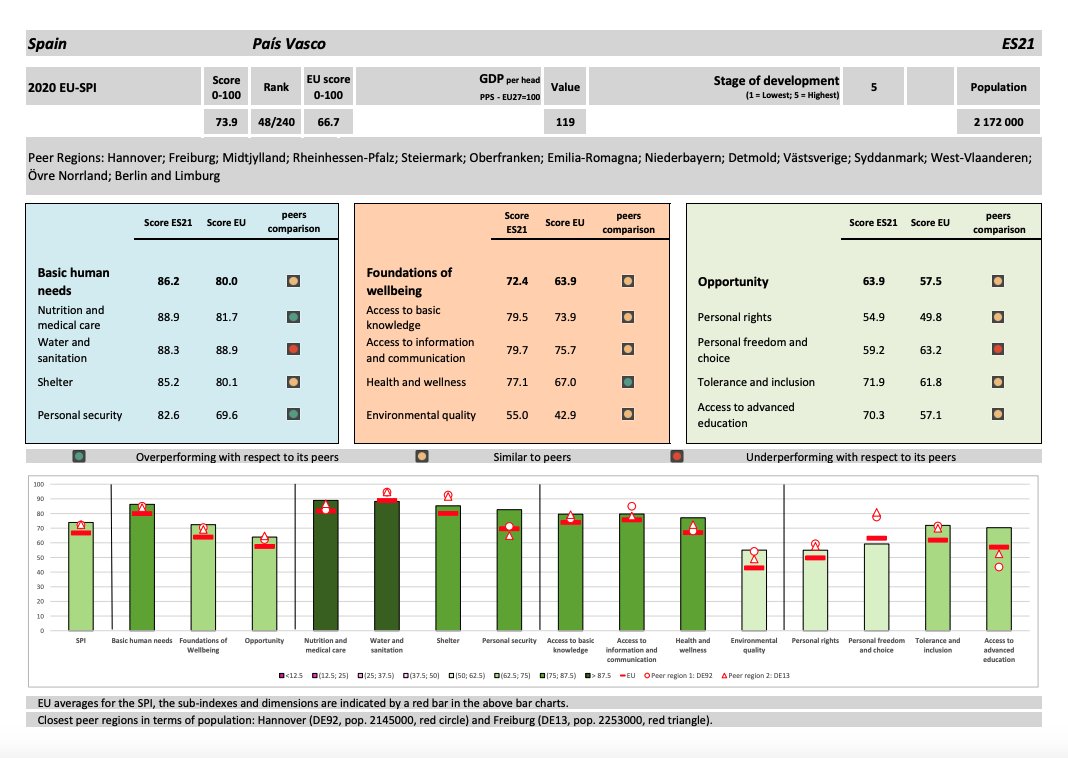Click the Personal freedom and choice chart bar
Screen dimensions: 1068x758
[x=877, y=587]
